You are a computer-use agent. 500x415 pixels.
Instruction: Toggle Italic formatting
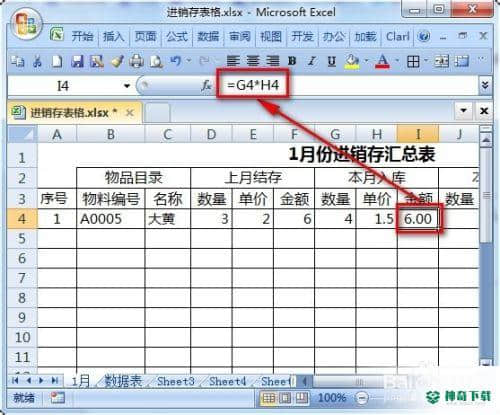point(312,61)
